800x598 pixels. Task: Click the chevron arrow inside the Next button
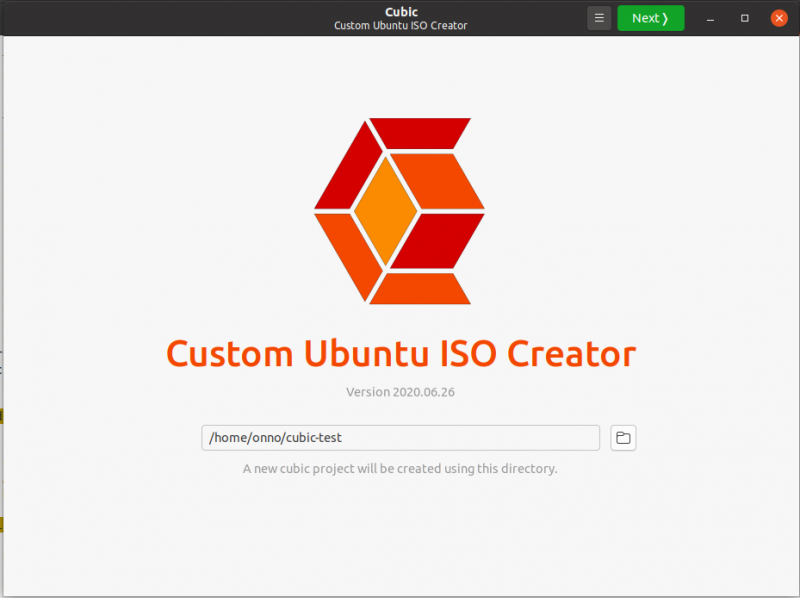point(668,17)
